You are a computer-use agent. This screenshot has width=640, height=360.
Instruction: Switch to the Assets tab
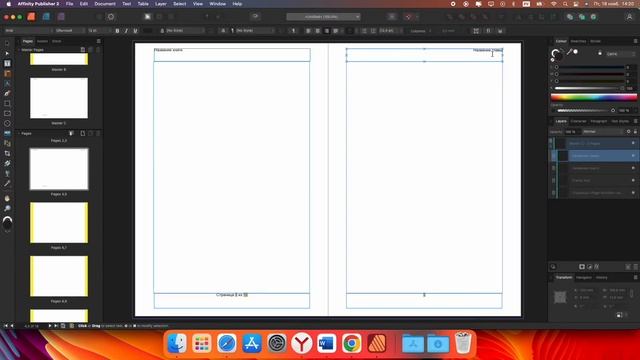[42, 41]
